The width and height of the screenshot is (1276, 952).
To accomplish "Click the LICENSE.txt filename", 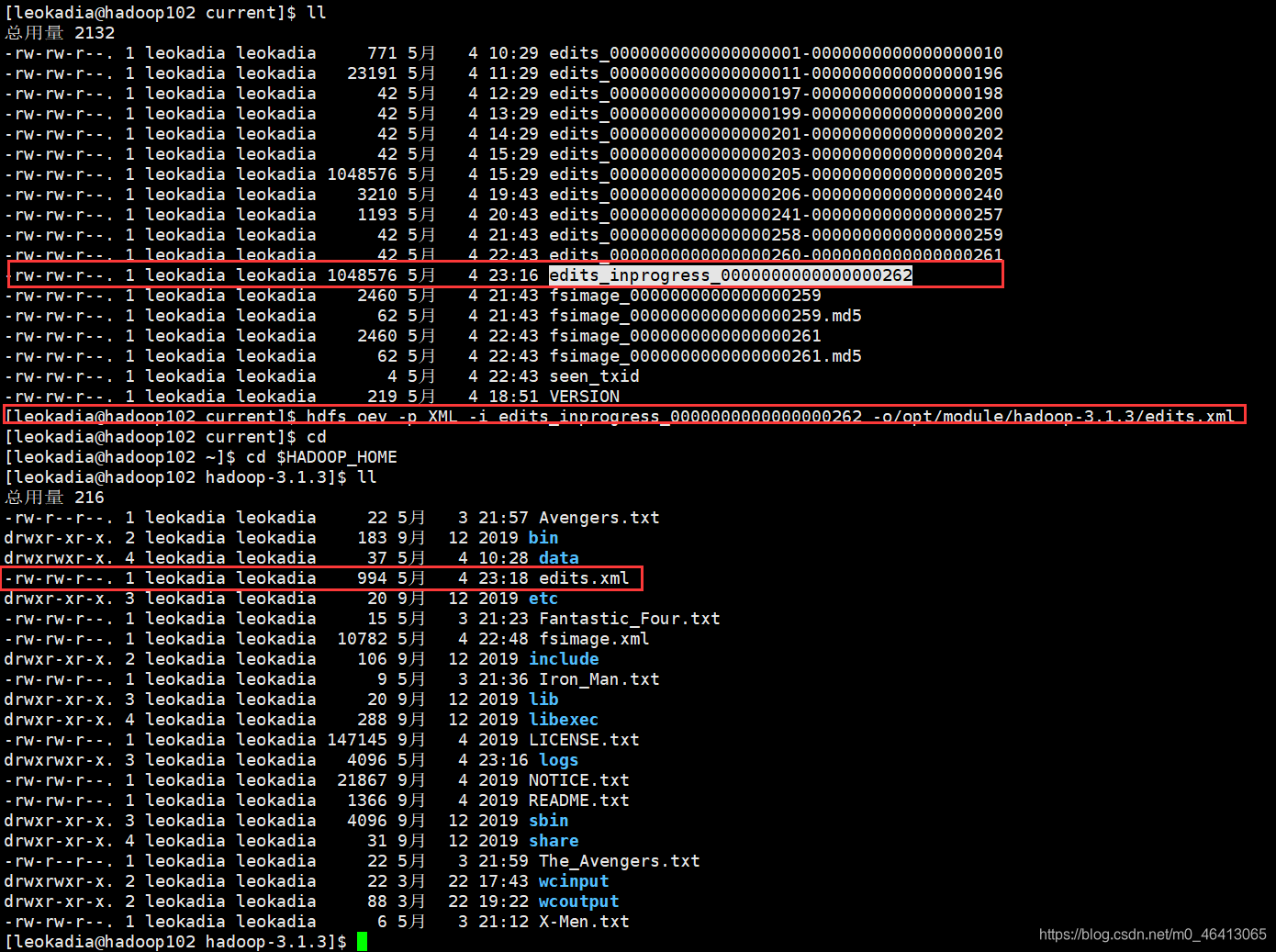I will (584, 740).
